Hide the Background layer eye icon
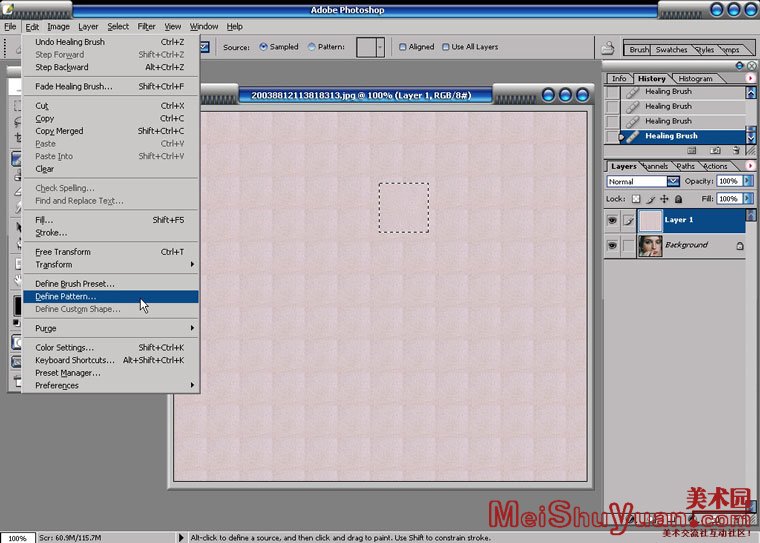Image resolution: width=760 pixels, height=543 pixels. coord(612,245)
